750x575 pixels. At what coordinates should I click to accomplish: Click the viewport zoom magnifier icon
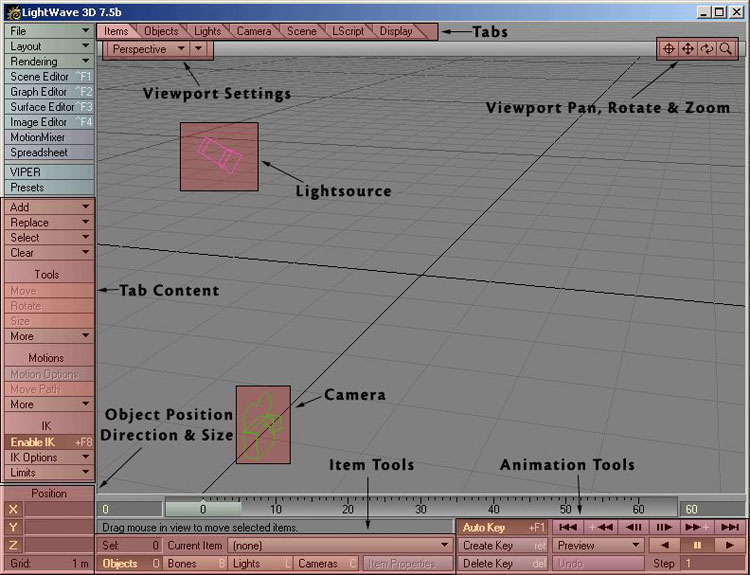tap(726, 48)
